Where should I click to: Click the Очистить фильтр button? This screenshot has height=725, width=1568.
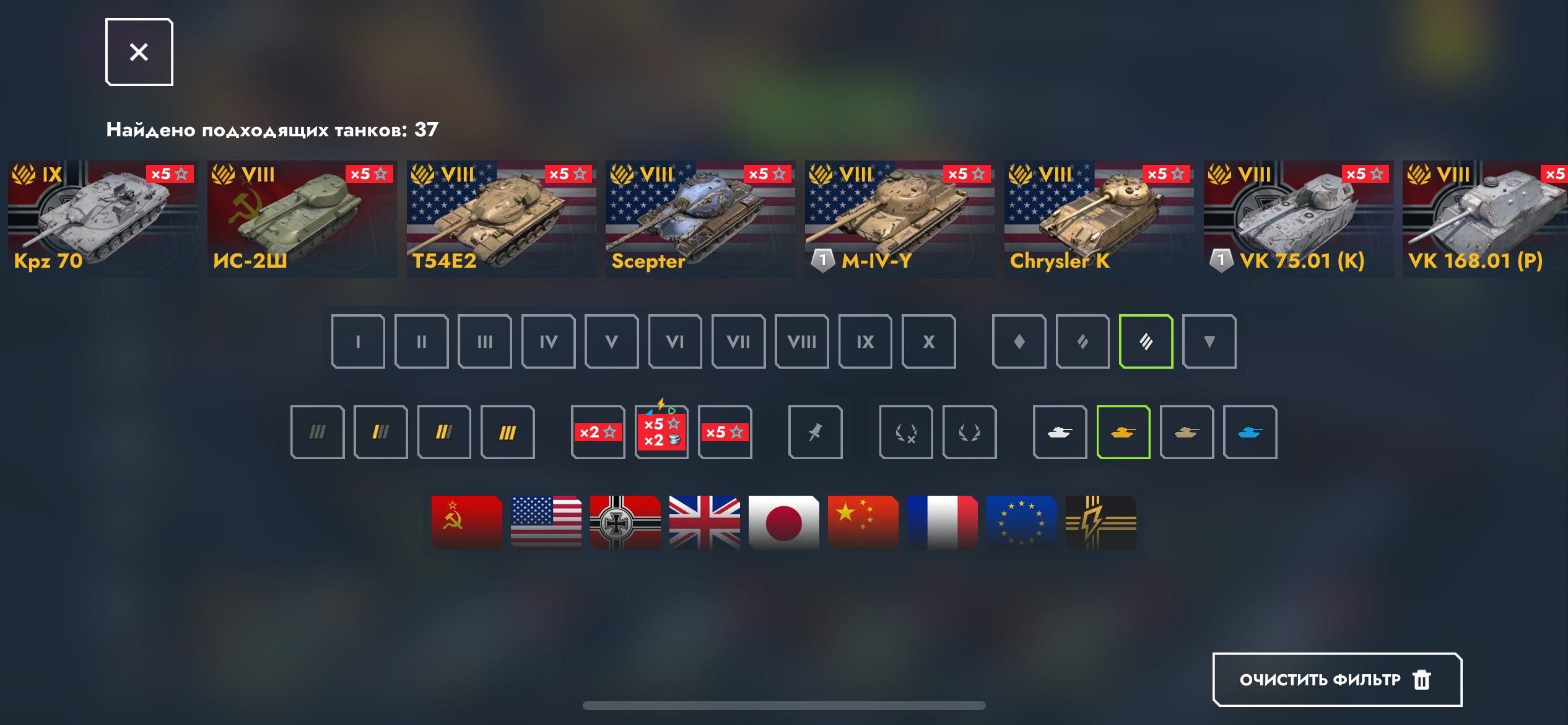coord(1337,680)
